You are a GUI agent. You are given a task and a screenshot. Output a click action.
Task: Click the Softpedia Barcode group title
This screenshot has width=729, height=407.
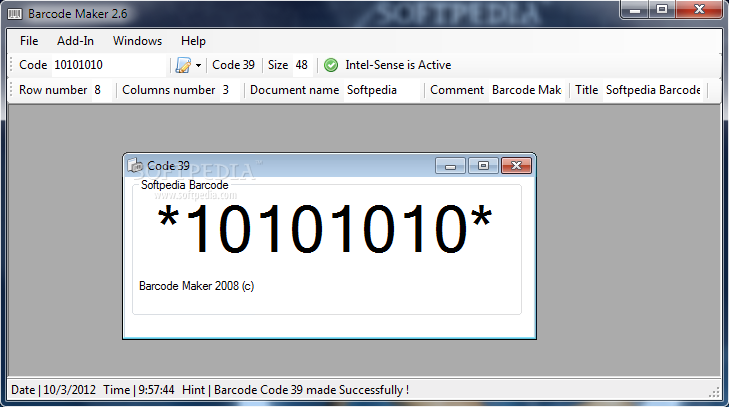[185, 185]
